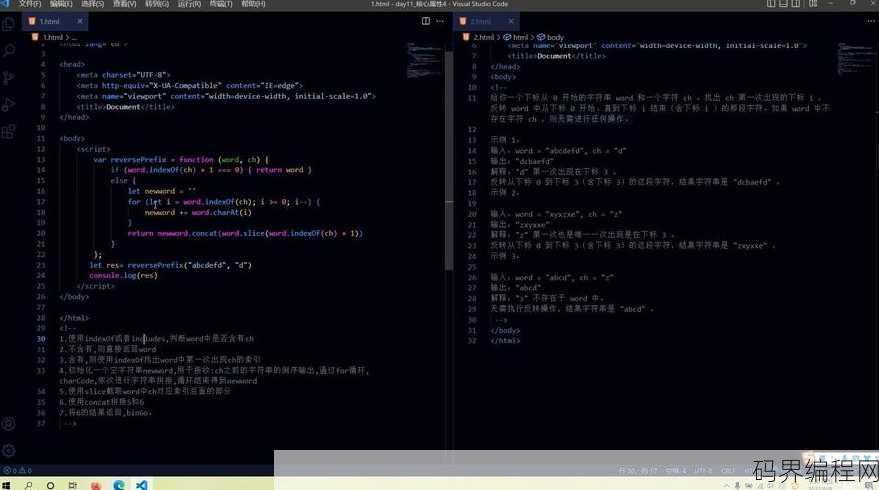Click the left editor minimap
879x490 pixels.
[x=424, y=59]
